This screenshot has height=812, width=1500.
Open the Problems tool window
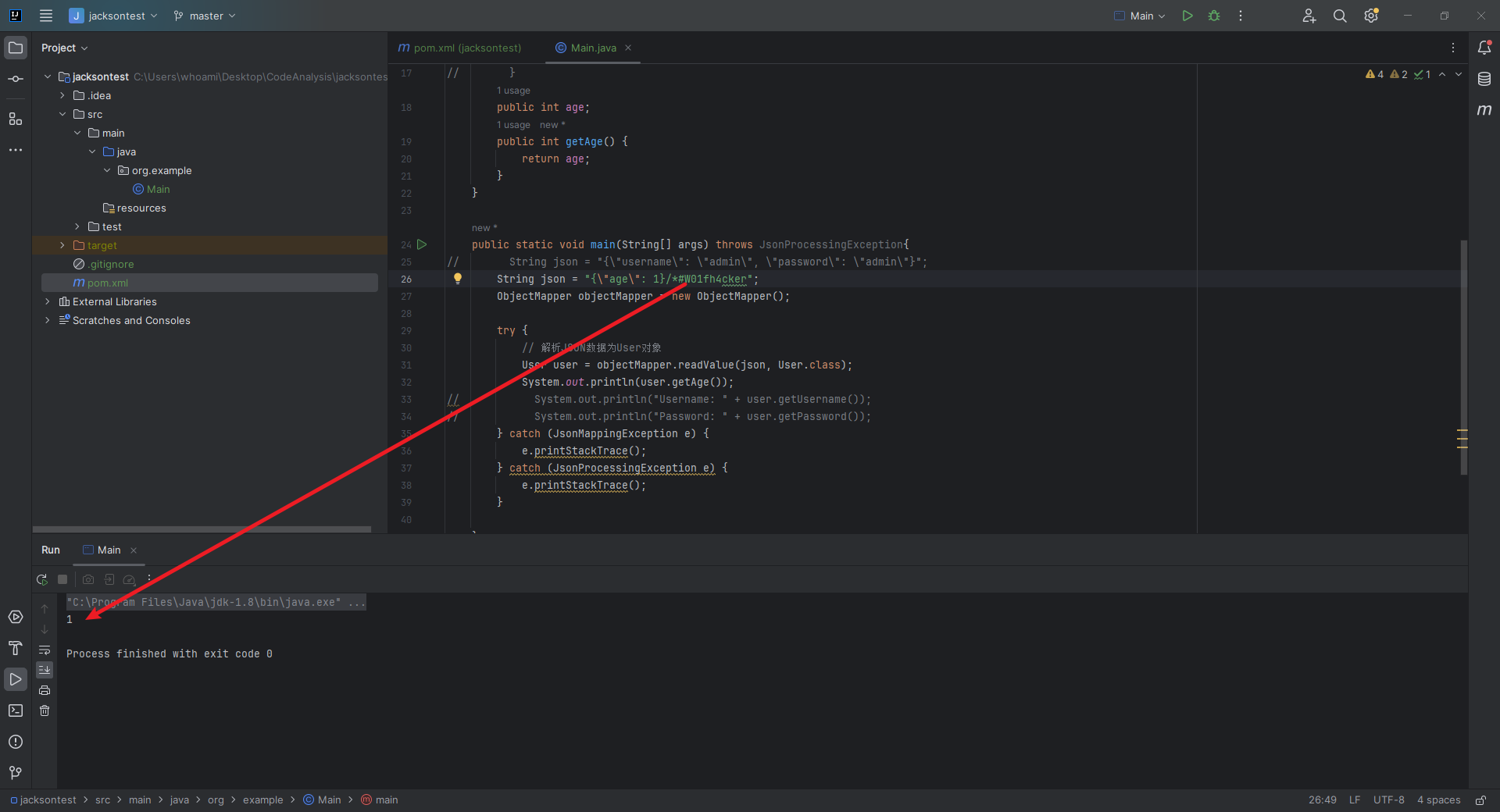point(16,742)
